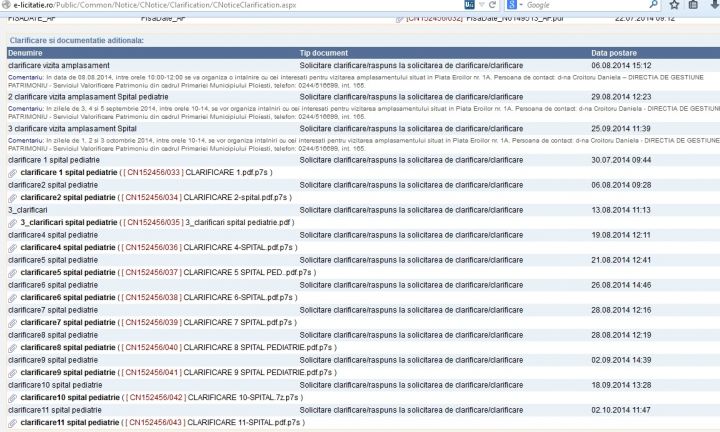
Task: Bookmark this page using the star icon
Action: pos(674,5)
